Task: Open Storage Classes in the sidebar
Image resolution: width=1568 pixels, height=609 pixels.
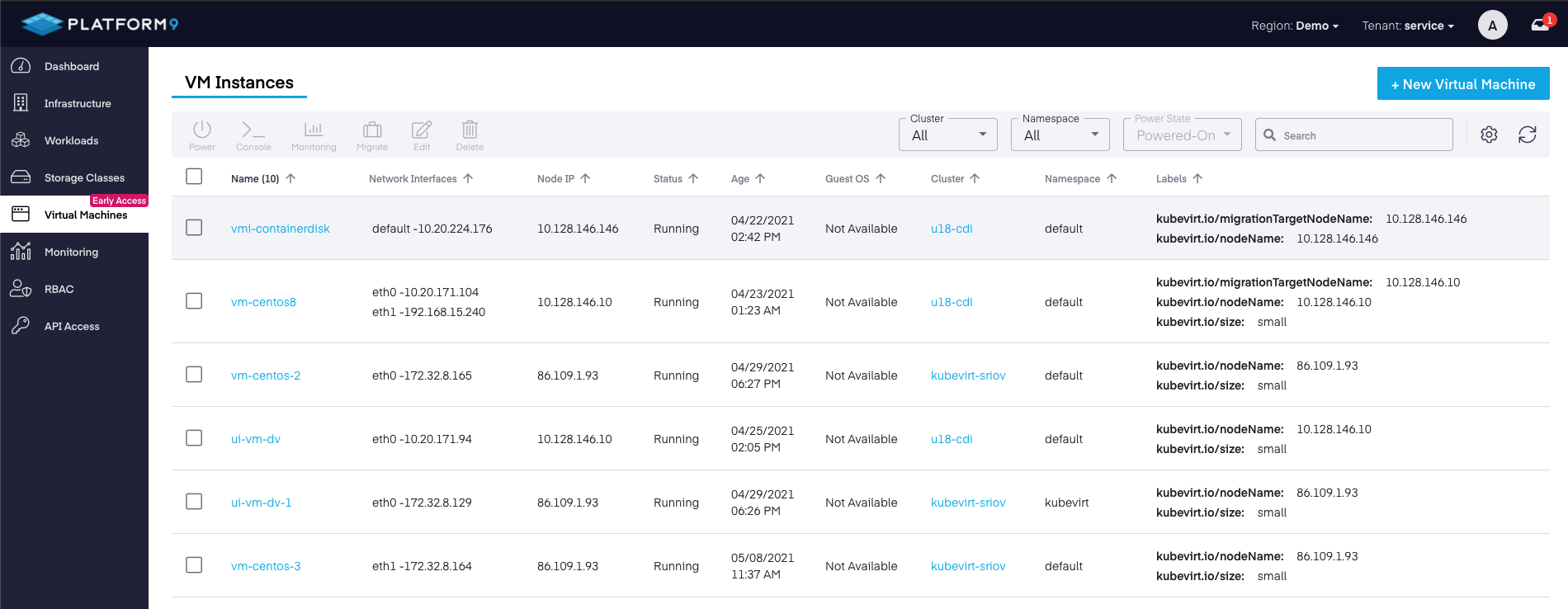Action: tap(84, 177)
